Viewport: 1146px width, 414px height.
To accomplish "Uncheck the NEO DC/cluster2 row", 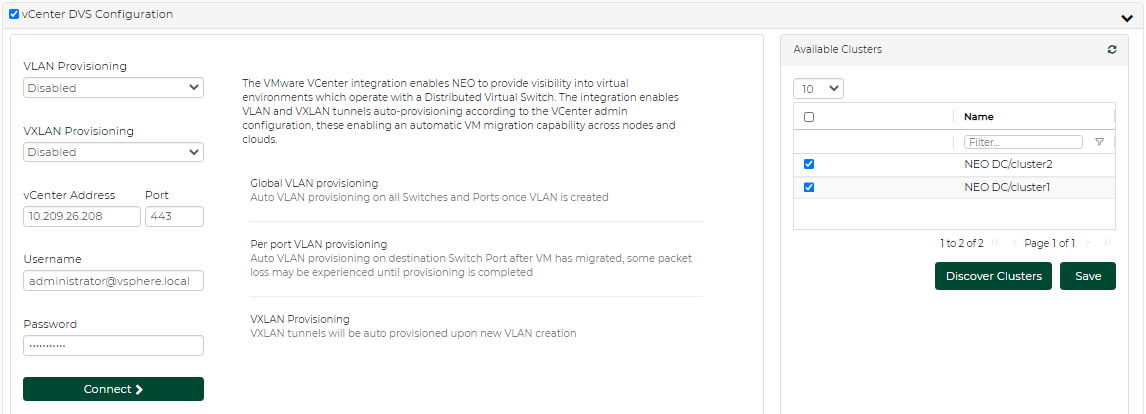I will click(809, 164).
